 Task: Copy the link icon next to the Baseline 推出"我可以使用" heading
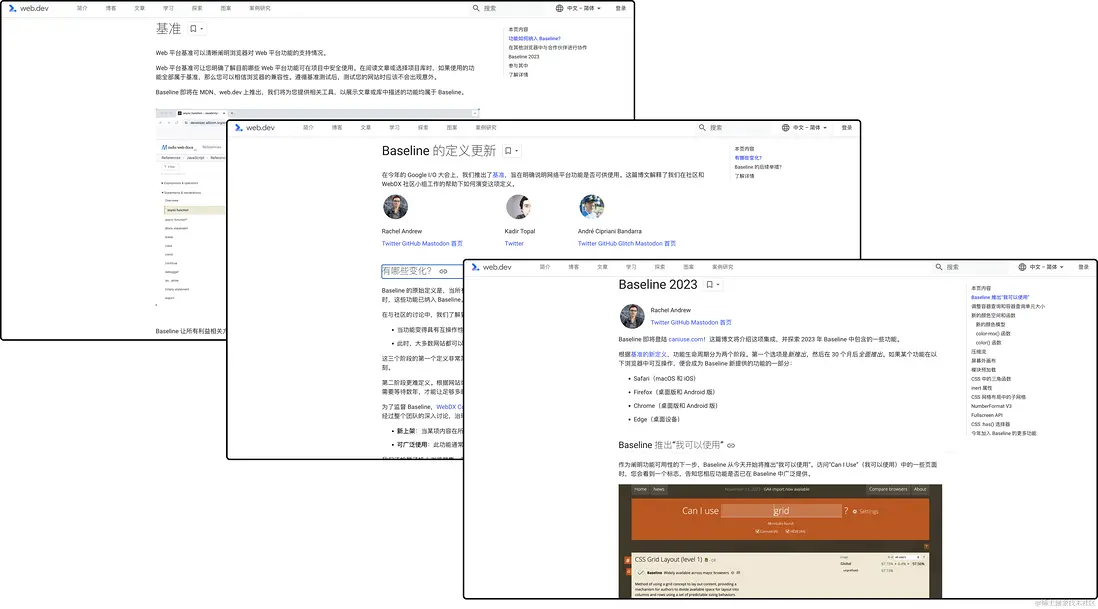click(731, 445)
